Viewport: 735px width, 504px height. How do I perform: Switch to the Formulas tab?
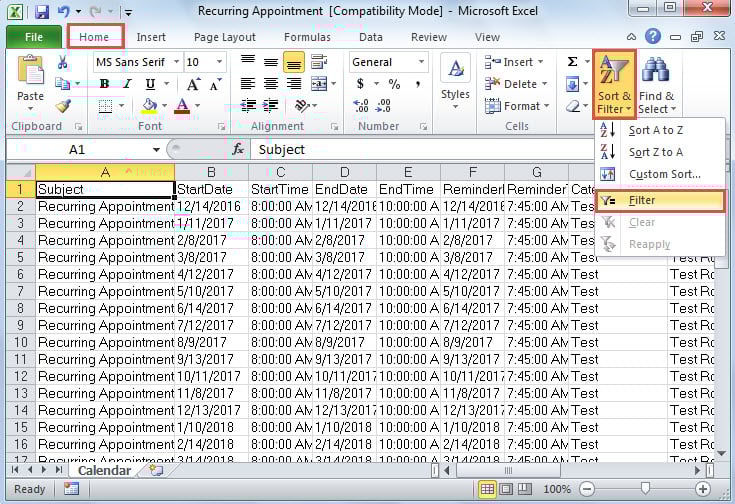tap(307, 37)
